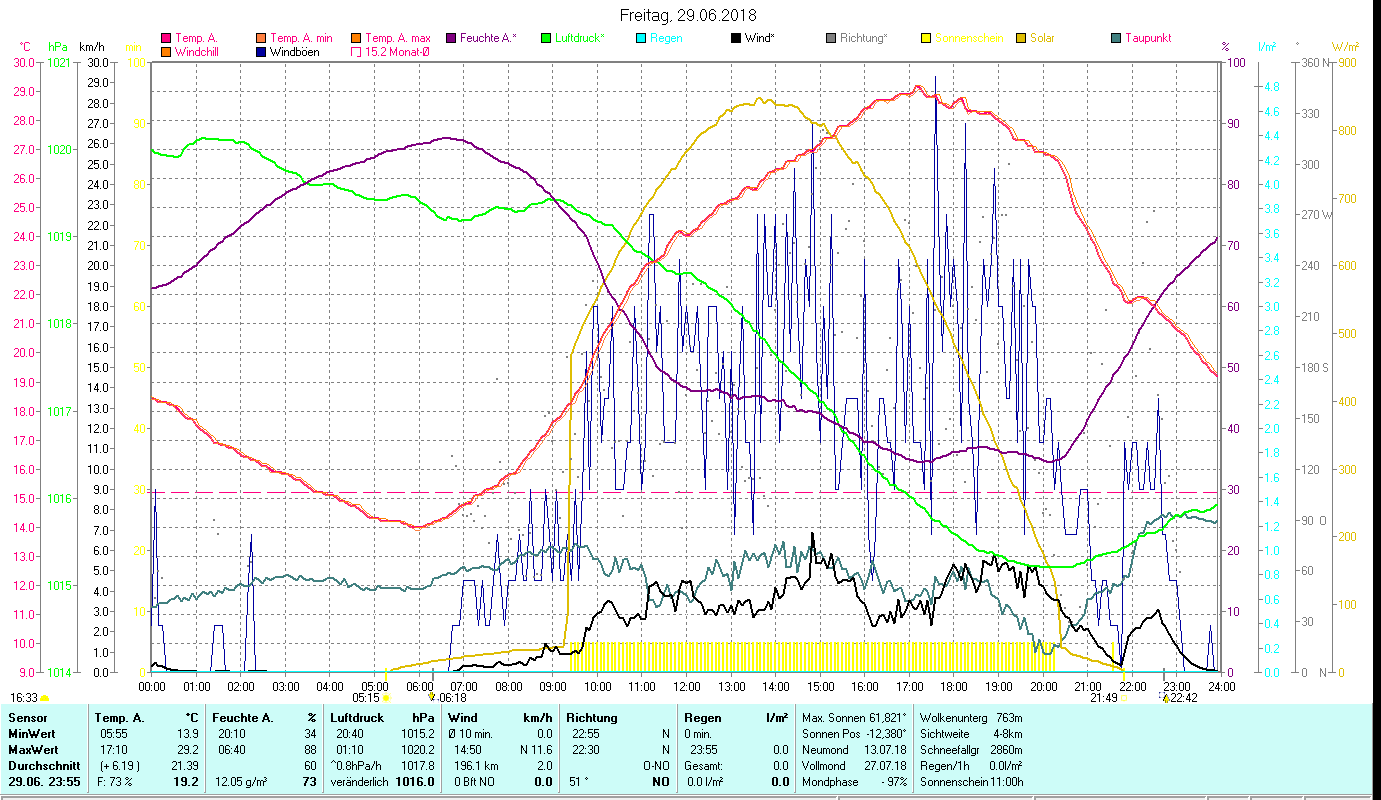
Task: Toggle the Temp. A. max legend marker
Action: (x=356, y=38)
